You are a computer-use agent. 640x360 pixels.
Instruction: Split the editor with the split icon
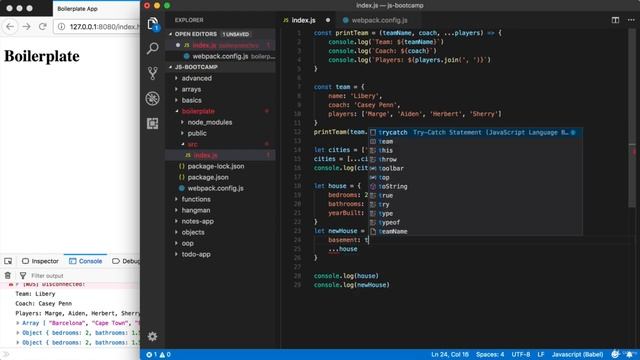615,20
